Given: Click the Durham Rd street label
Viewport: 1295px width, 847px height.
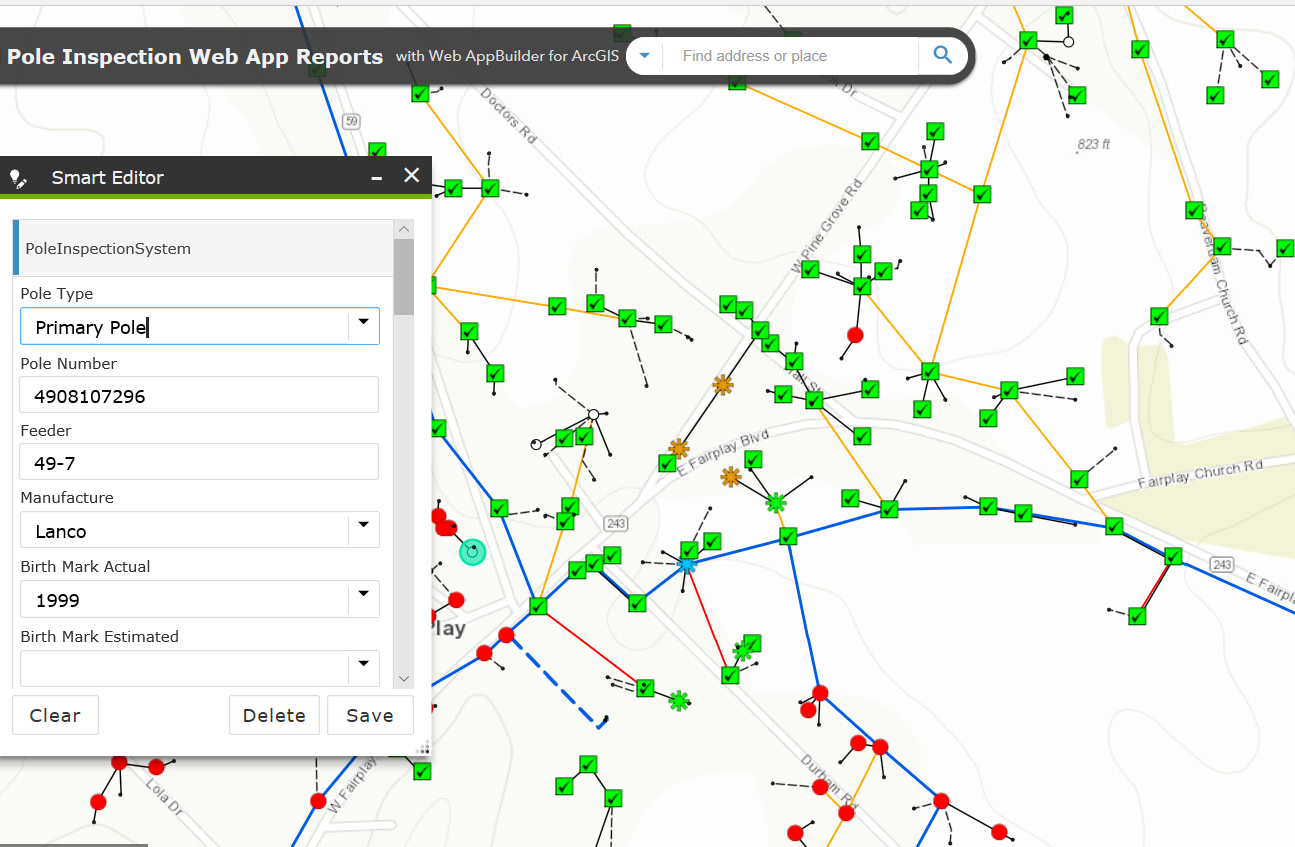Looking at the screenshot, I should point(829,781).
